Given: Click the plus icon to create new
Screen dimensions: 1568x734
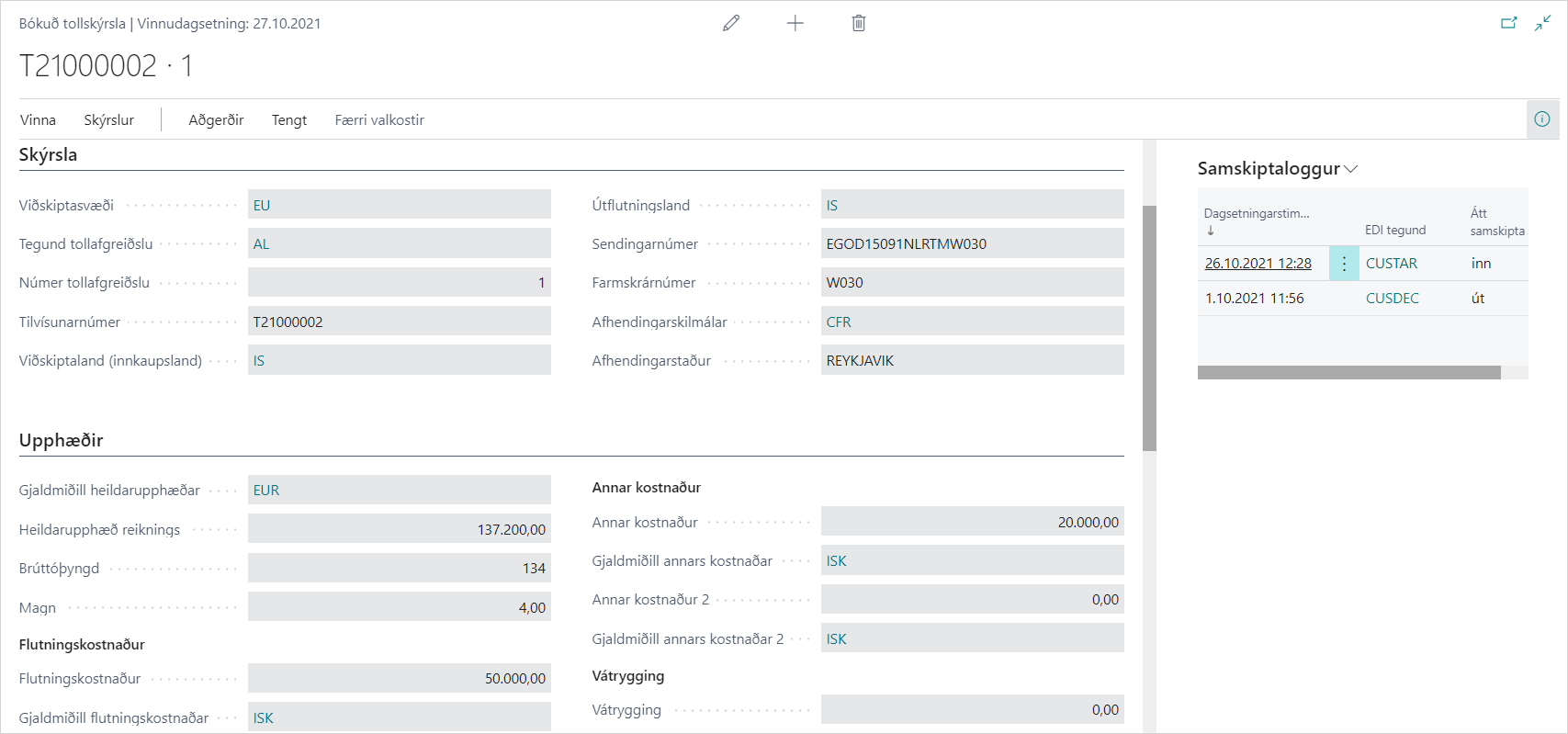Looking at the screenshot, I should click(x=795, y=23).
